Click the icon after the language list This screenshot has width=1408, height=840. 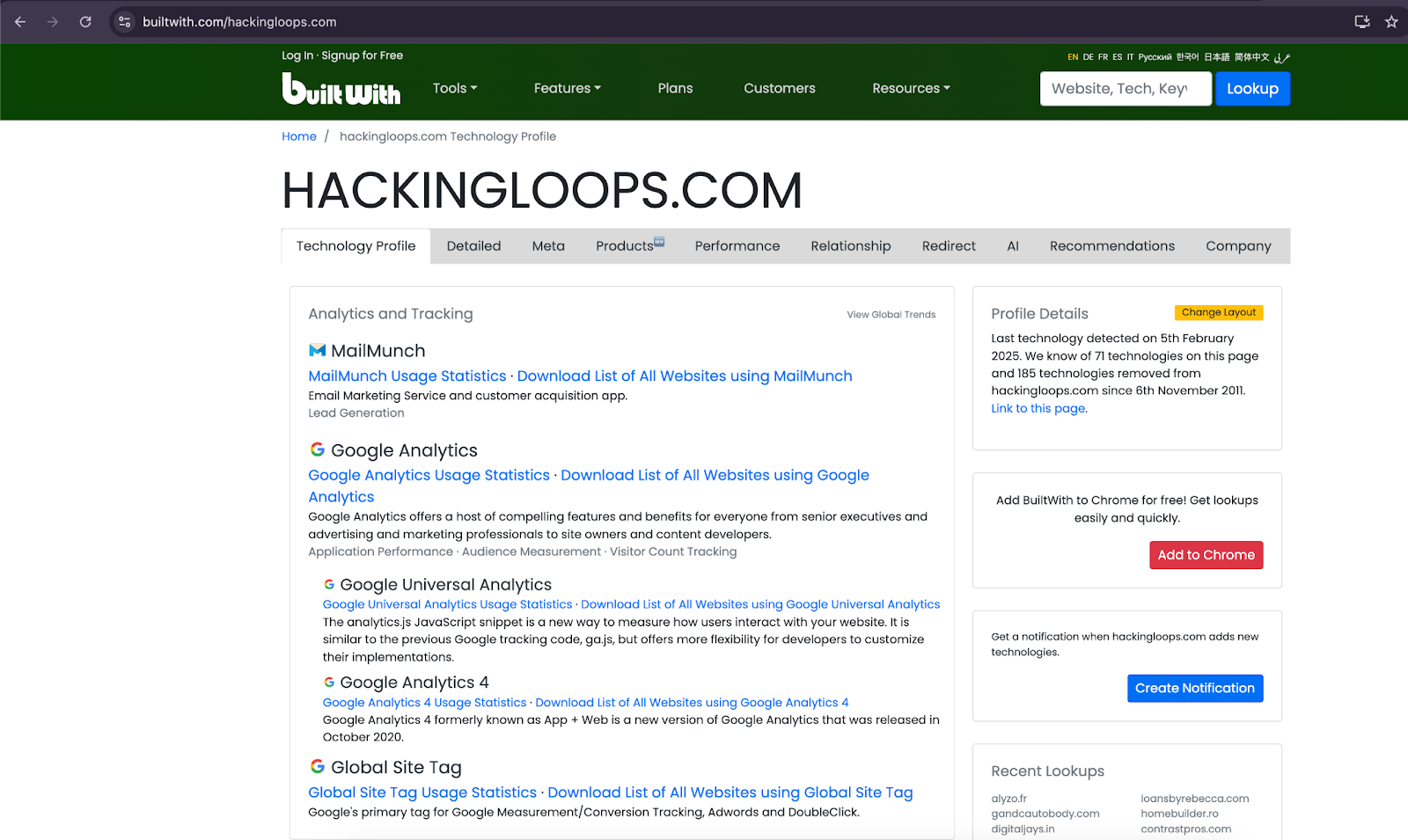(1282, 57)
